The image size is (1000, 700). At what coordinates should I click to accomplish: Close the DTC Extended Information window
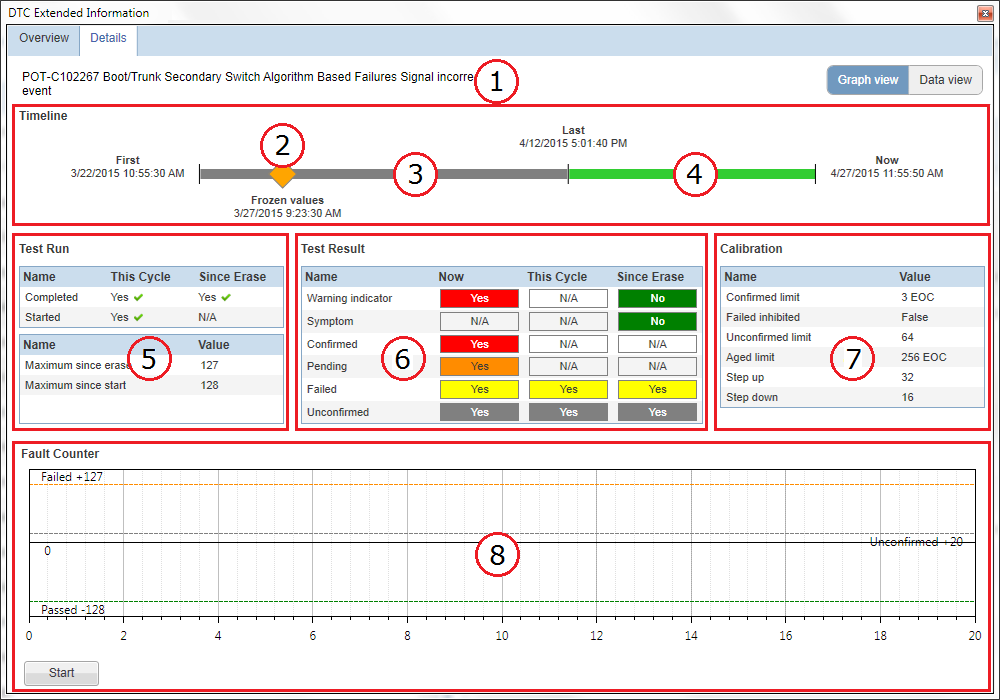pos(985,13)
